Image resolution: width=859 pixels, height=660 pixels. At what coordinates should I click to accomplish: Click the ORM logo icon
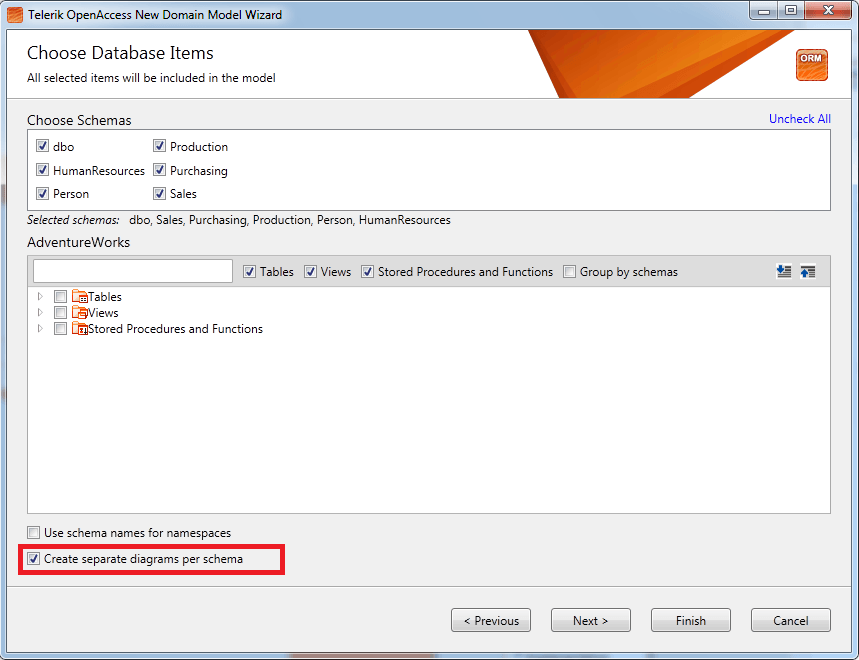click(811, 65)
